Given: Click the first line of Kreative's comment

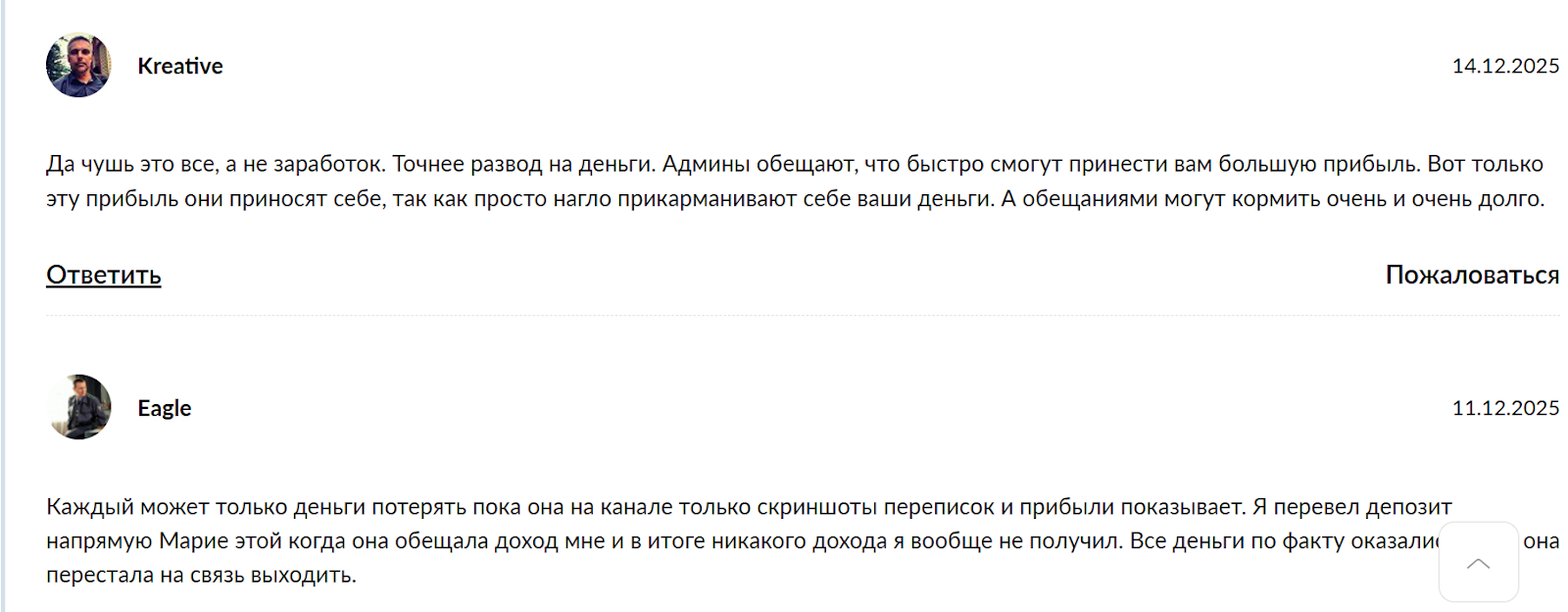Looking at the screenshot, I should tap(794, 164).
